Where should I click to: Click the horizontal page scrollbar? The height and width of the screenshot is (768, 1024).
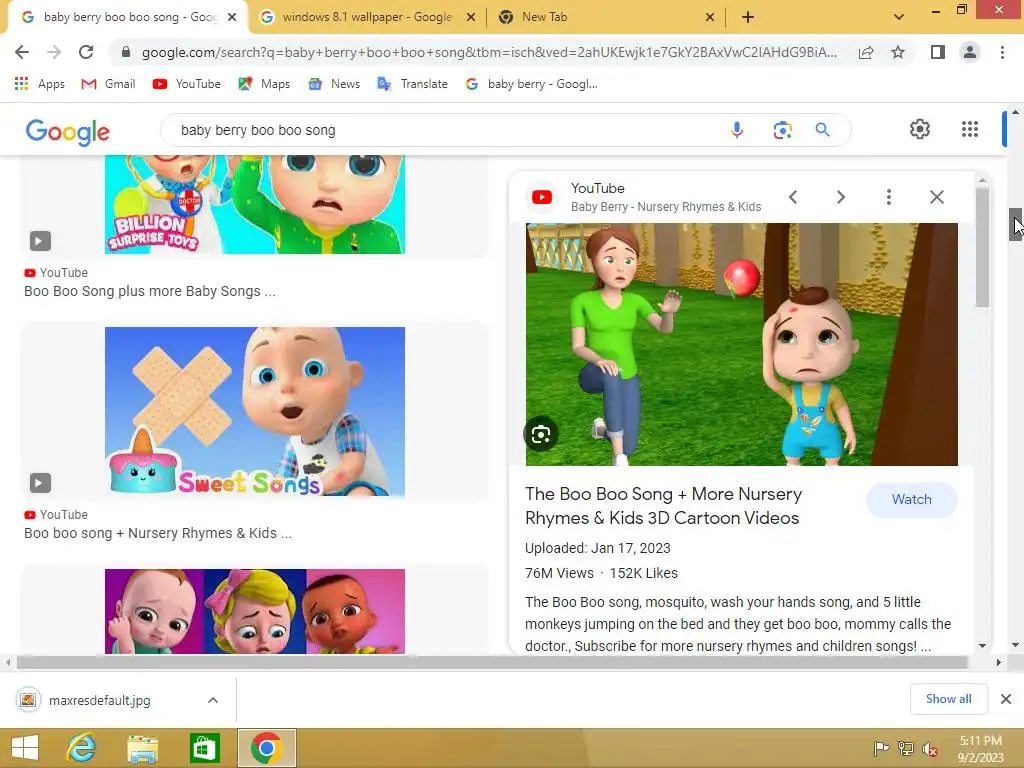[492, 663]
